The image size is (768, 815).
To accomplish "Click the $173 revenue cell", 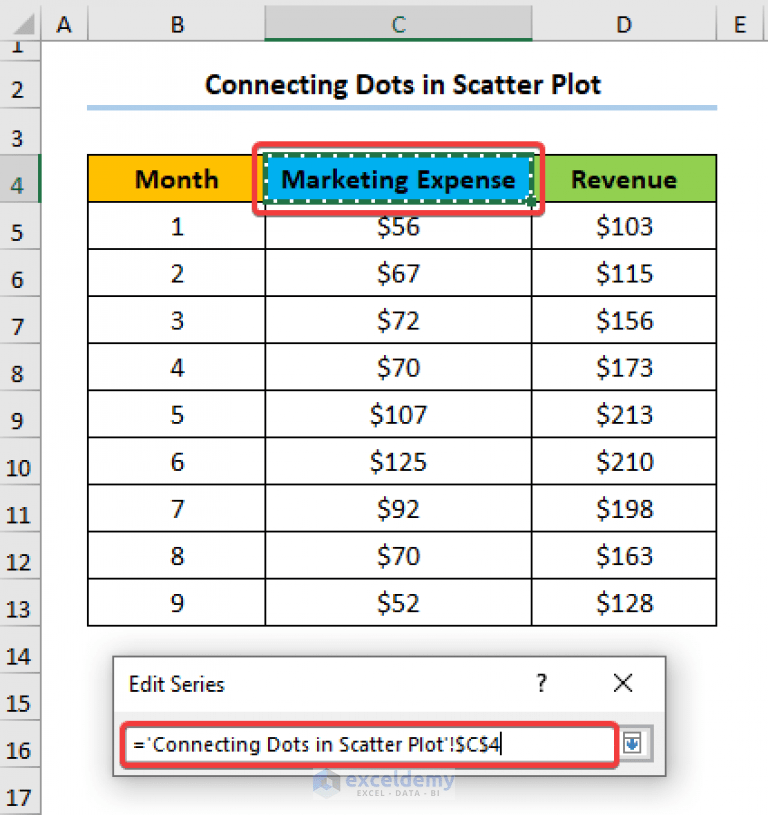I will [624, 367].
